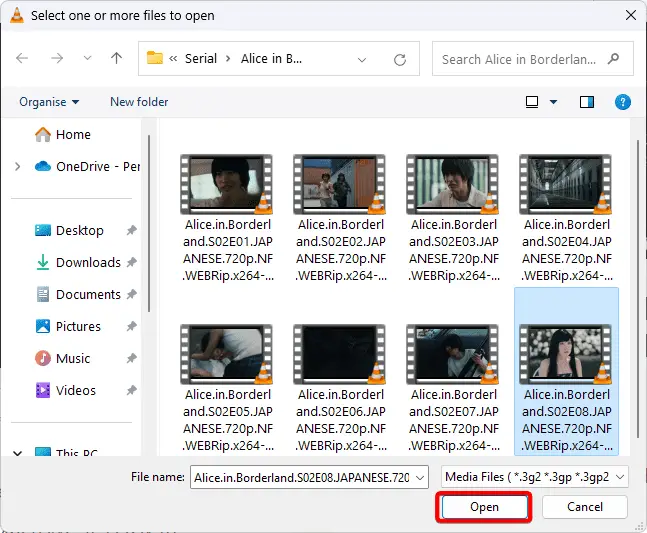Go to Home in the sidebar
Image resolution: width=647 pixels, height=533 pixels.
[x=63, y=134]
